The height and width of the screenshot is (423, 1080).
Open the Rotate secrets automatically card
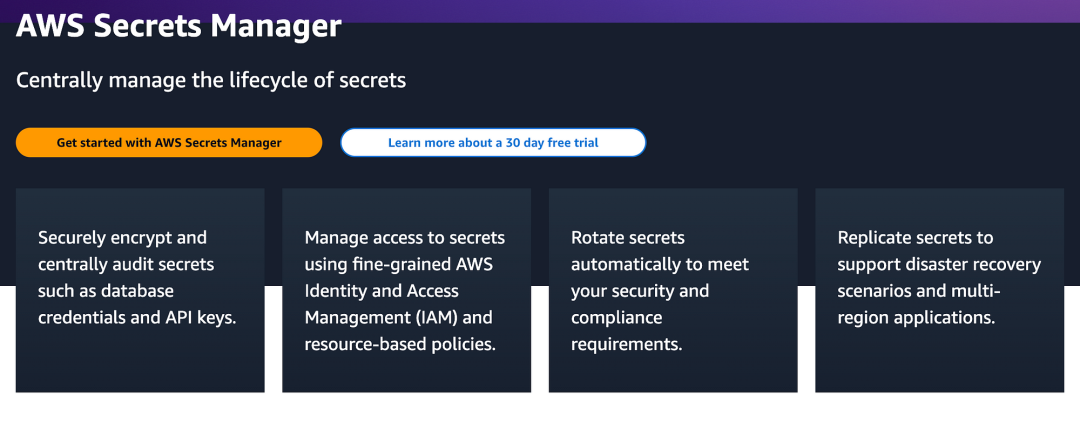click(x=673, y=290)
